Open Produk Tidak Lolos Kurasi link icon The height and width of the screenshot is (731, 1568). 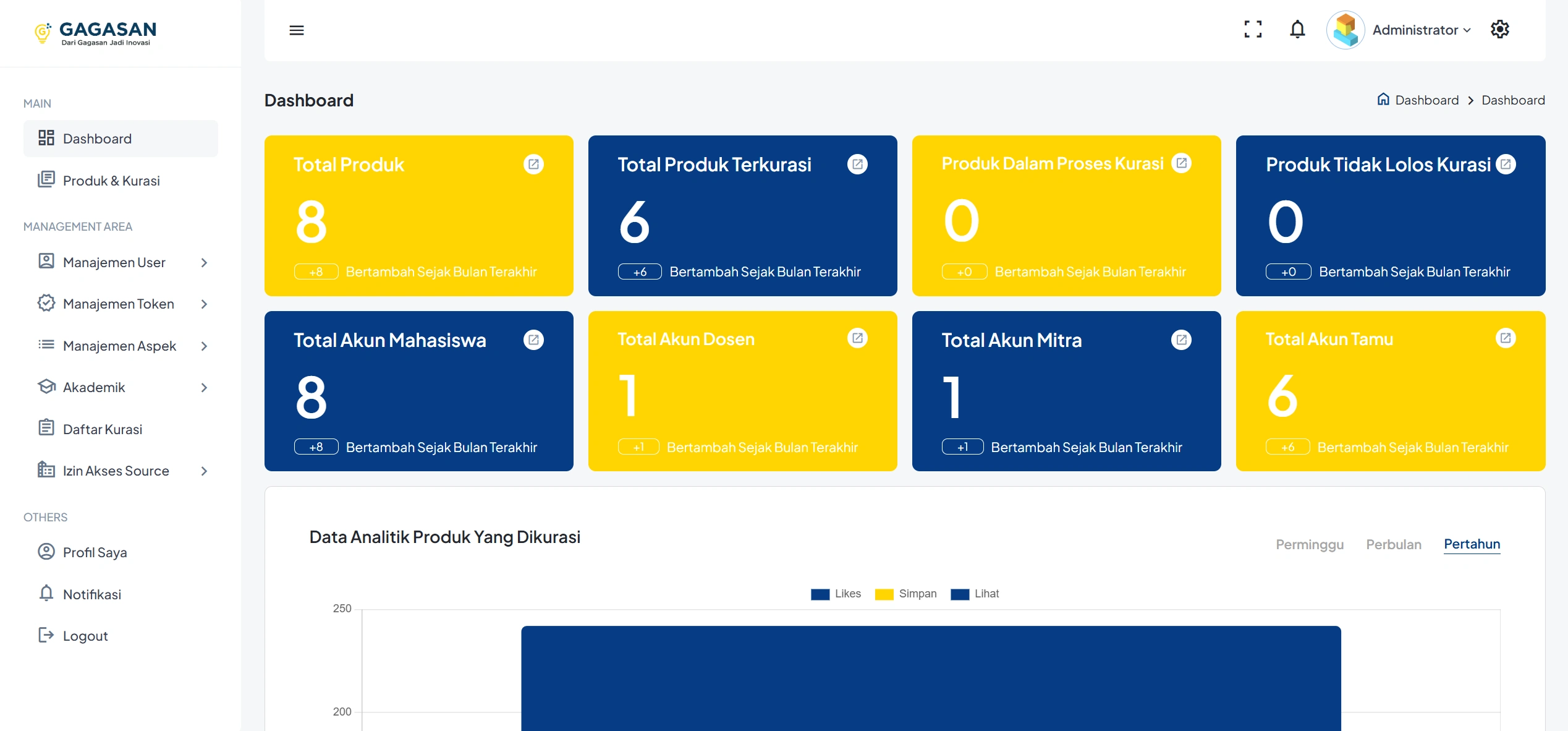point(1506,165)
